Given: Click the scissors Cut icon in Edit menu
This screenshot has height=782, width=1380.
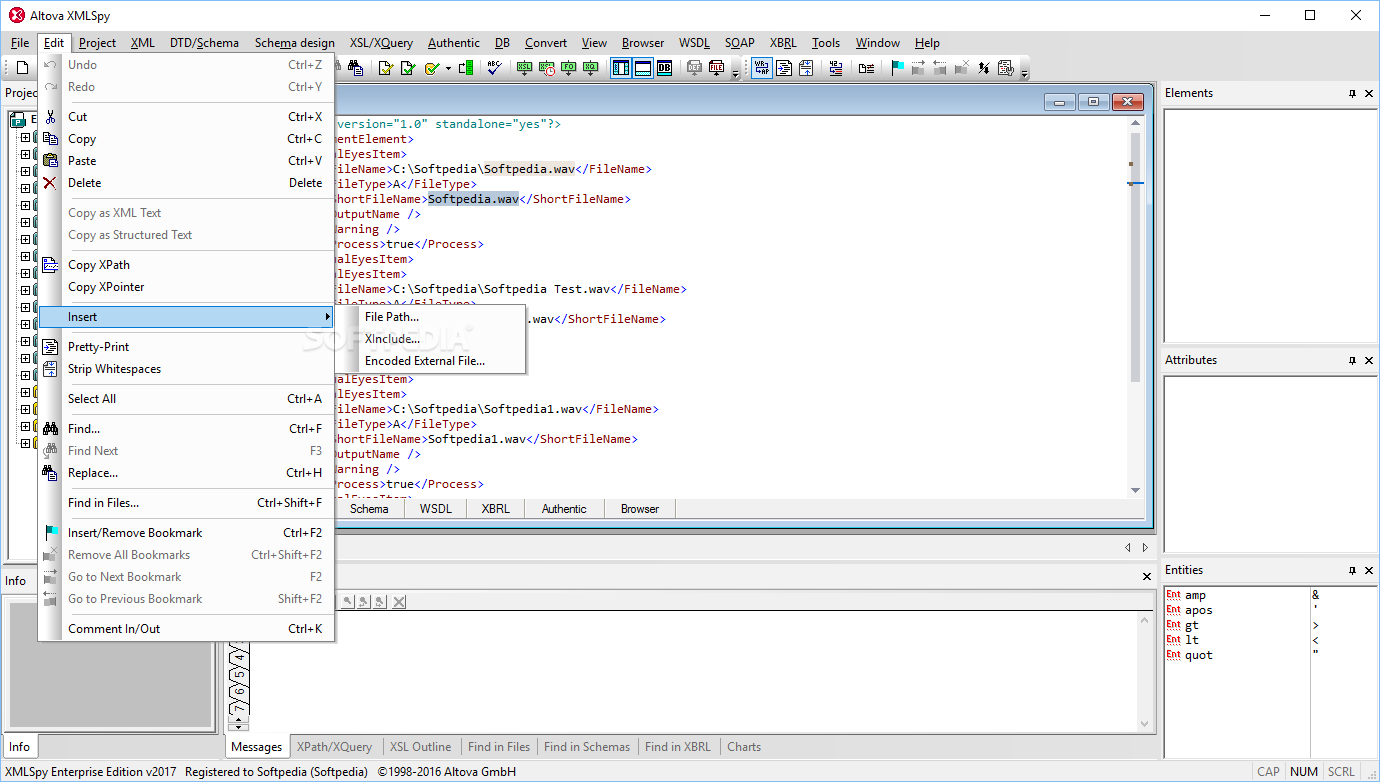Looking at the screenshot, I should click(x=51, y=117).
